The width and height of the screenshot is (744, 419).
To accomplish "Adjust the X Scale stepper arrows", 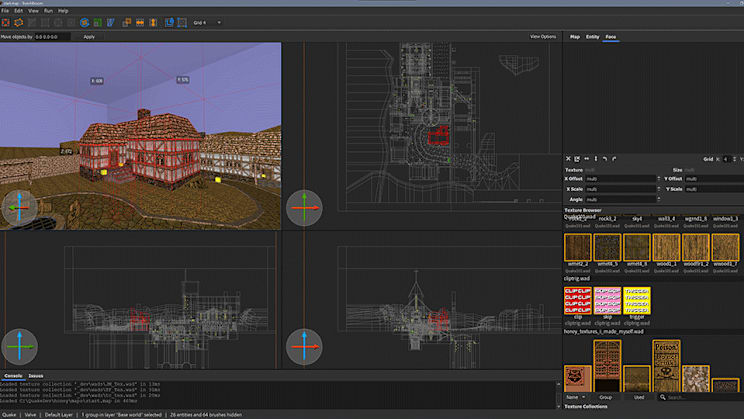I will click(658, 189).
